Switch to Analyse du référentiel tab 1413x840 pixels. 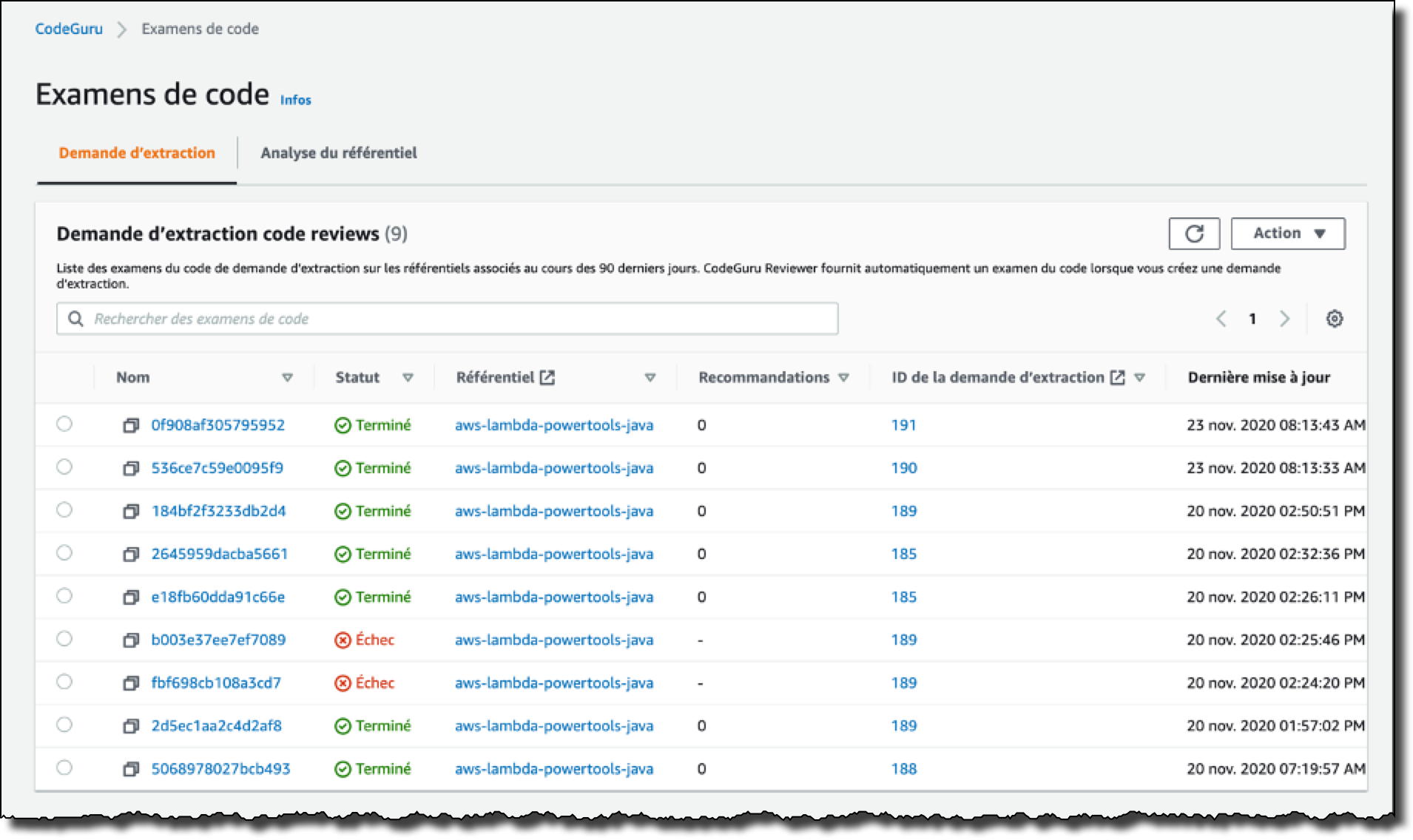tap(339, 153)
